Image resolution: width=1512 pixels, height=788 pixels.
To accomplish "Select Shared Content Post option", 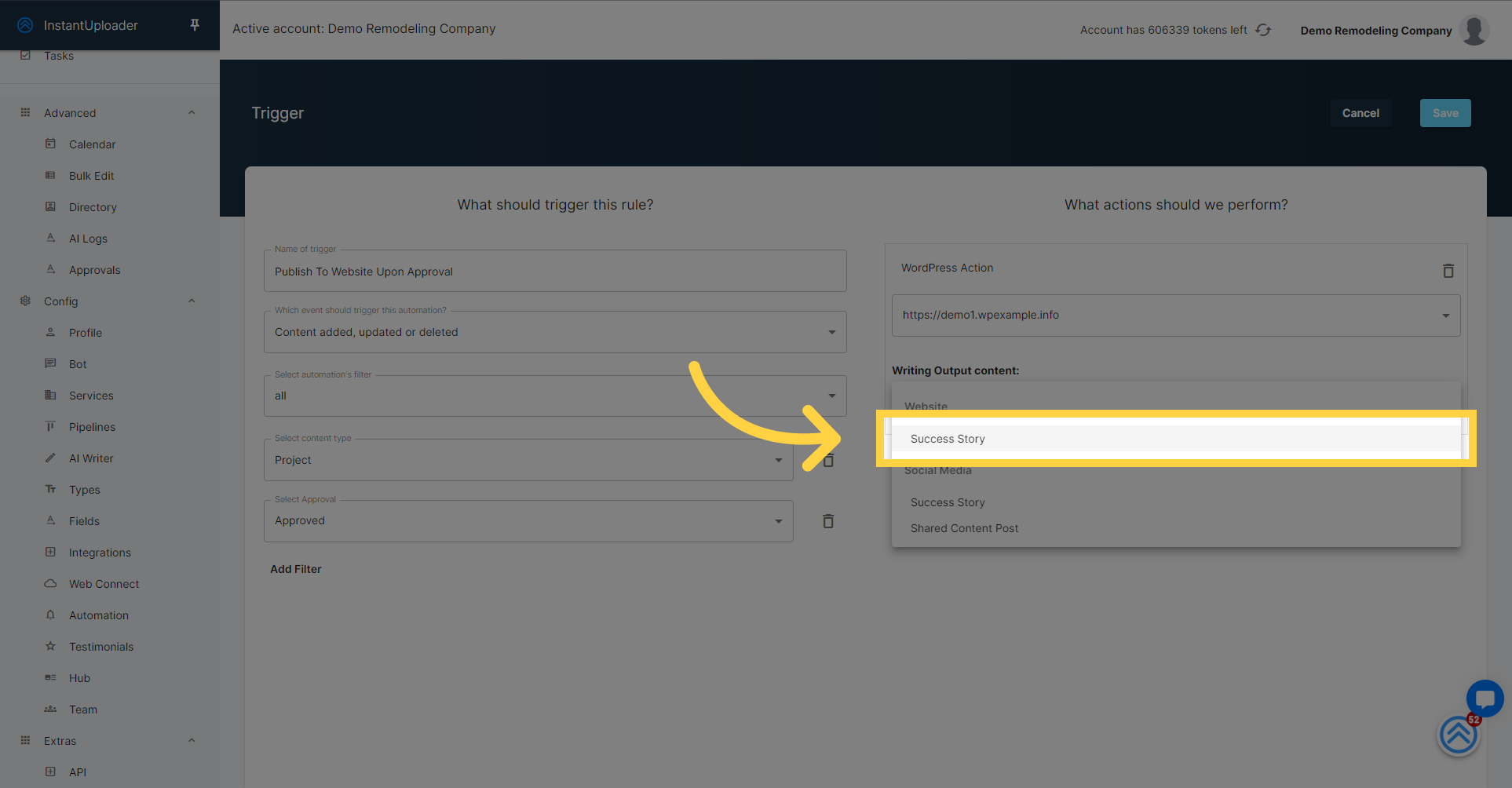I will pos(1176,528).
